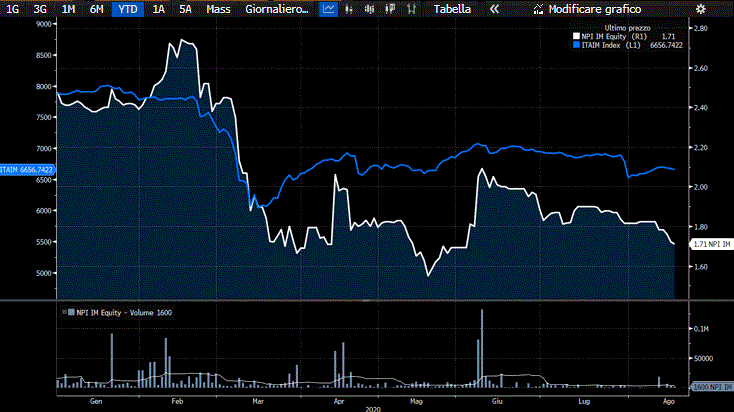Click the 50000 volume axis value
This screenshot has width=734, height=412.
pos(703,358)
